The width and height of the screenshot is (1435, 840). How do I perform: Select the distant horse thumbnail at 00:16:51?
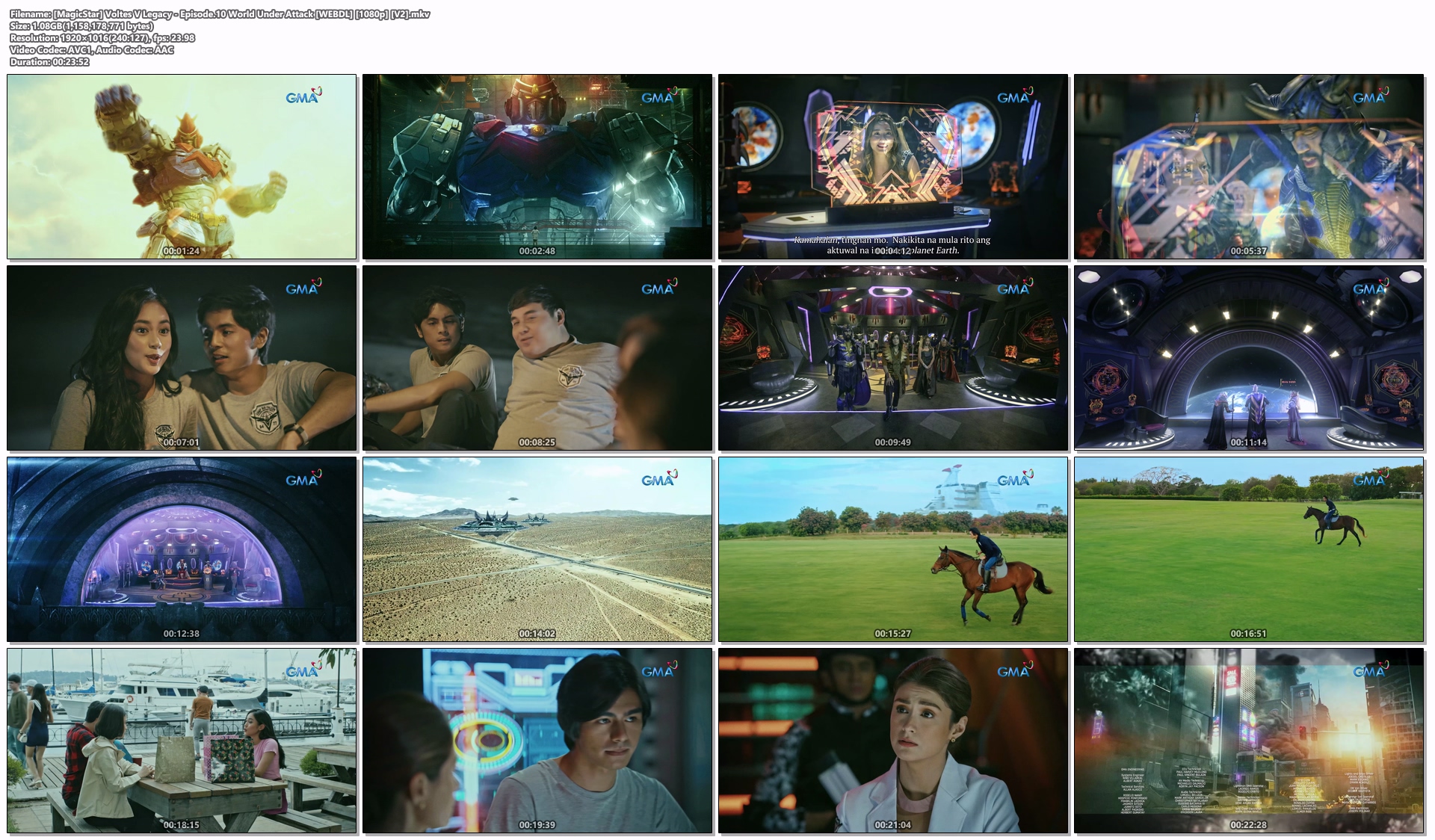[1249, 549]
